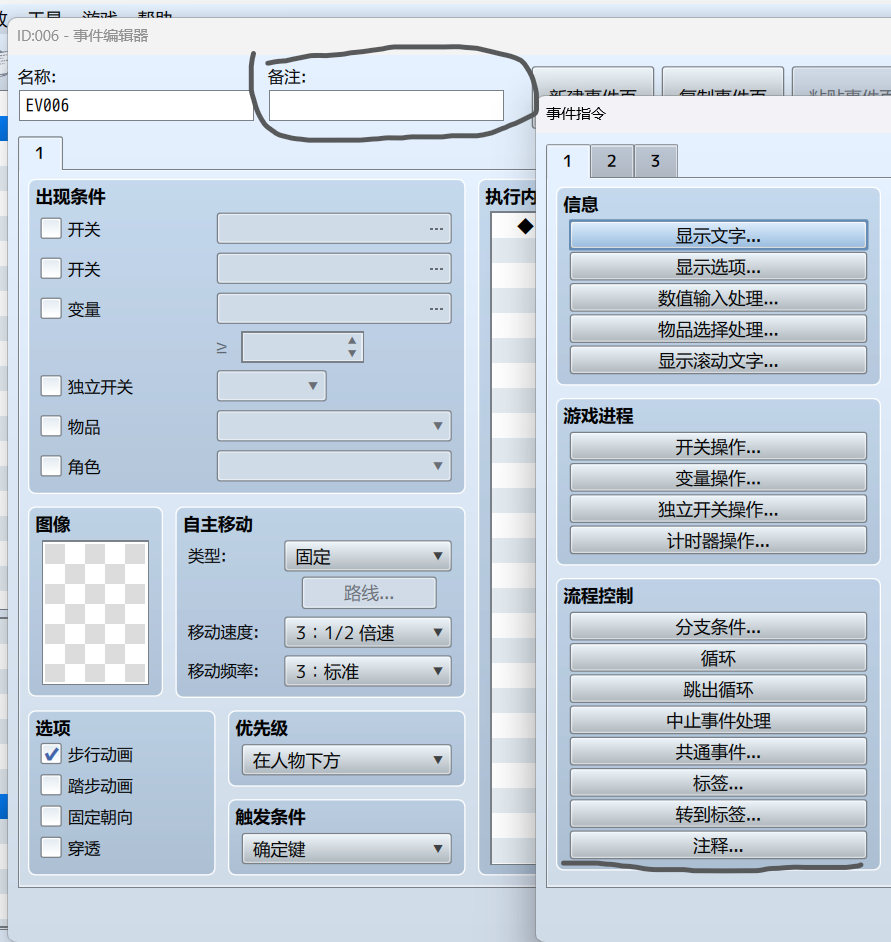Toggle the 变量 condition checkbox
Image resolution: width=891 pixels, height=942 pixels.
(51, 309)
